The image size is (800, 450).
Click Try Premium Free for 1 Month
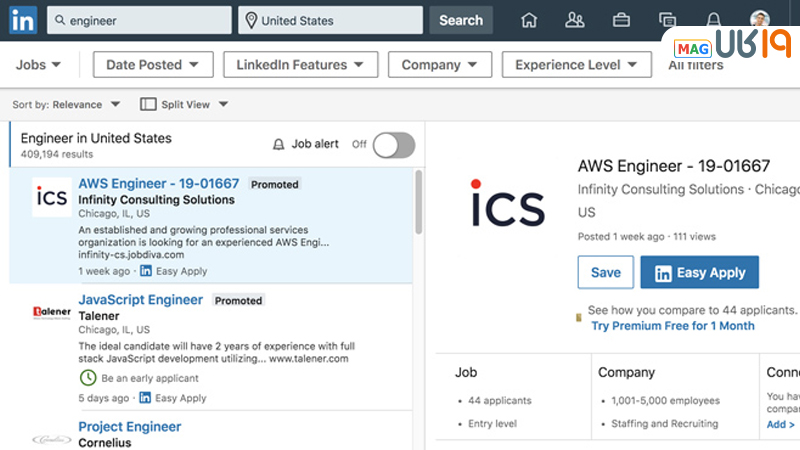coord(672,326)
